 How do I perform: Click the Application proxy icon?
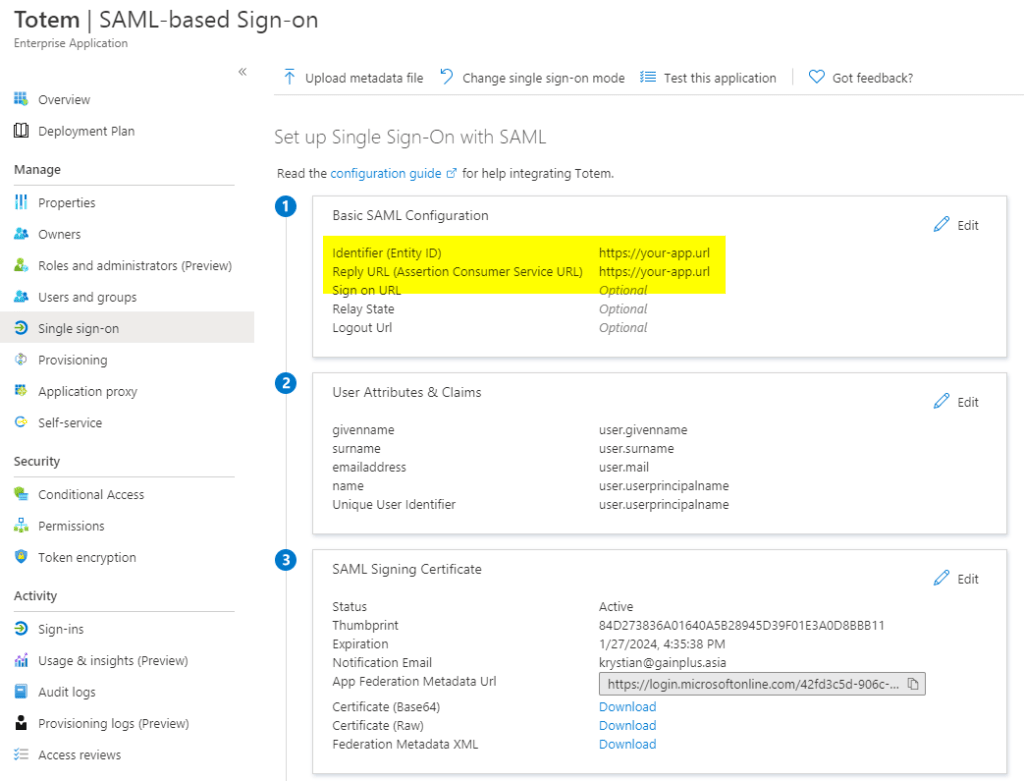point(21,390)
